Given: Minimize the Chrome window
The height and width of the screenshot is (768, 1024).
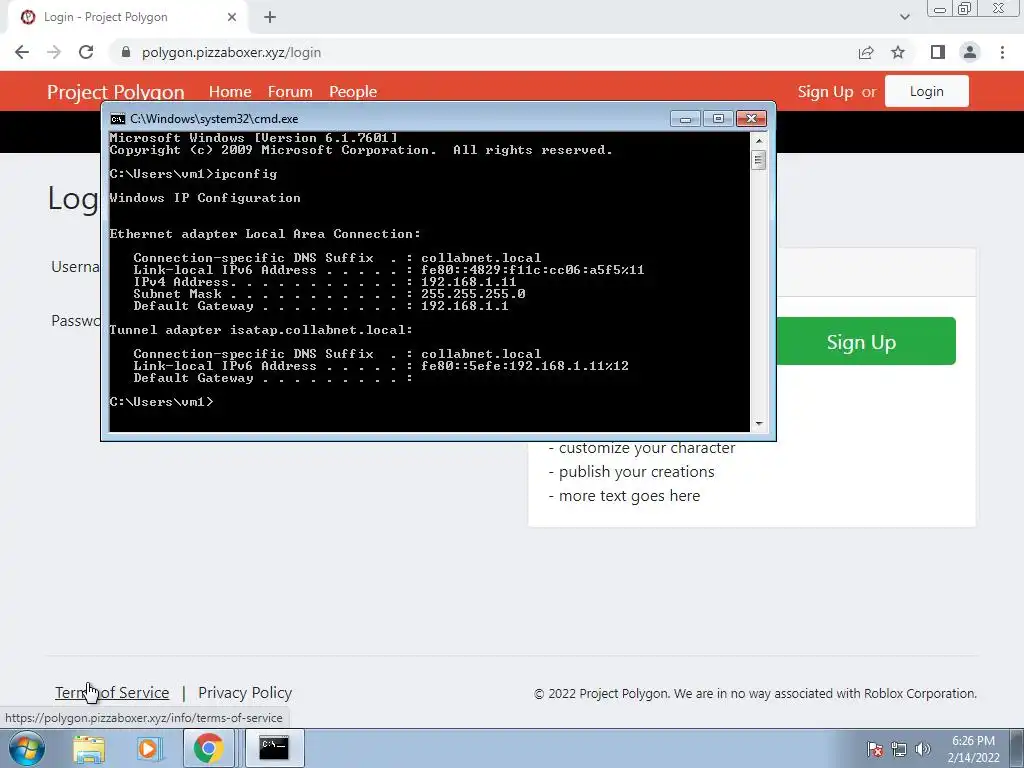Looking at the screenshot, I should pyautogui.click(x=940, y=9).
